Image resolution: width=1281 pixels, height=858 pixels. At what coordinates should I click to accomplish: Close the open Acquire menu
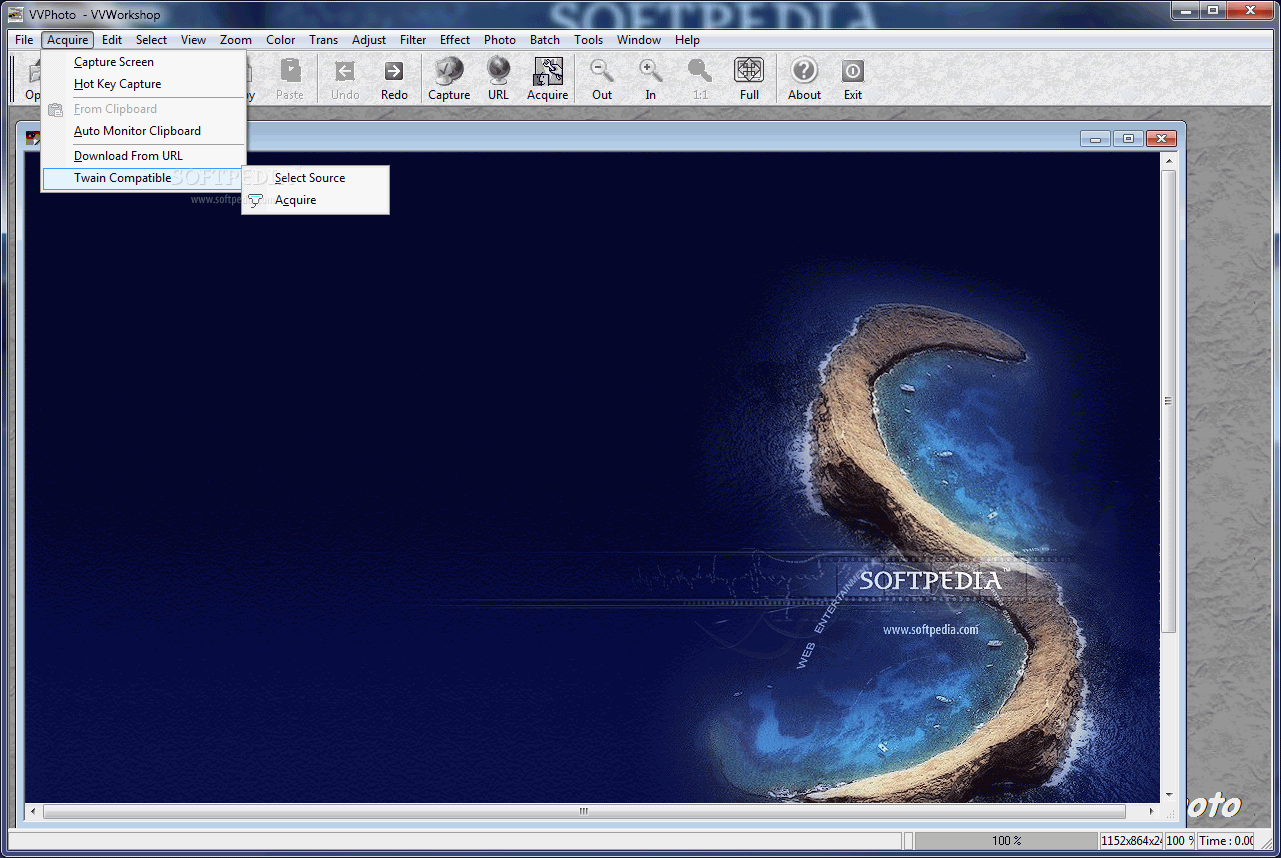(68, 40)
